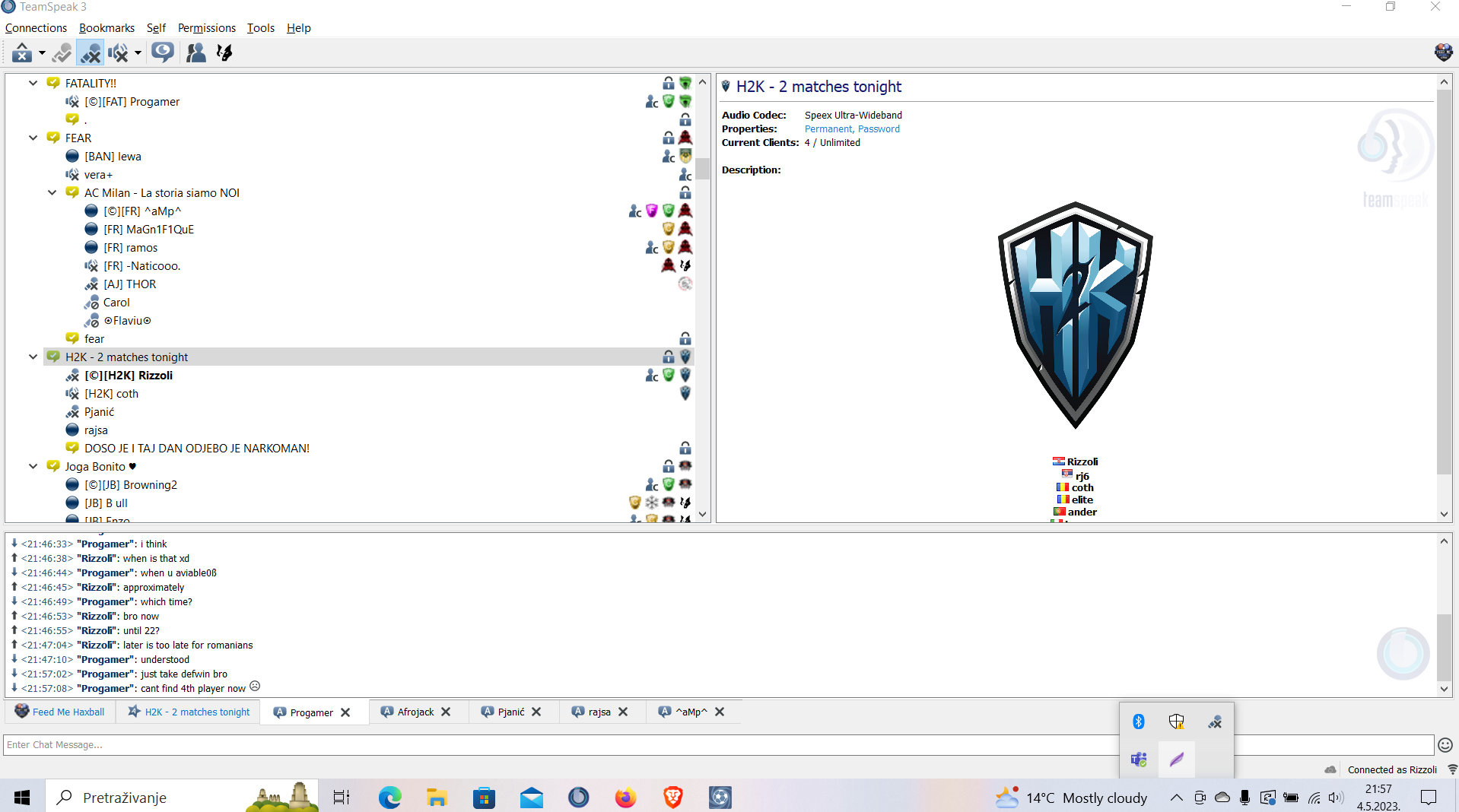Screen dimensions: 1459x812
Task: Click the Overwolf shield icon at toolbar's far right
Action: tap(1443, 52)
